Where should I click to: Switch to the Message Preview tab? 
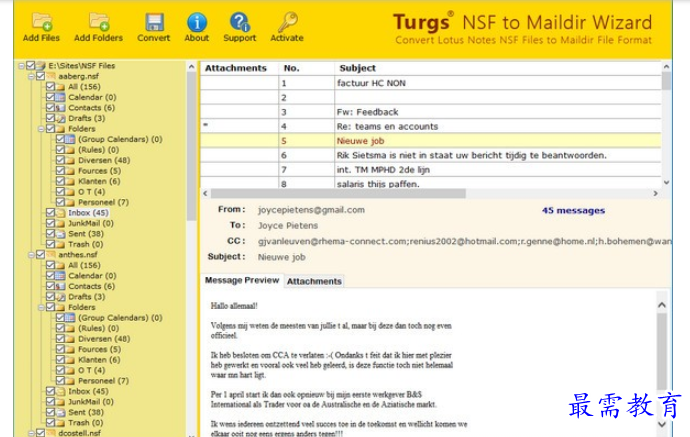tap(242, 280)
